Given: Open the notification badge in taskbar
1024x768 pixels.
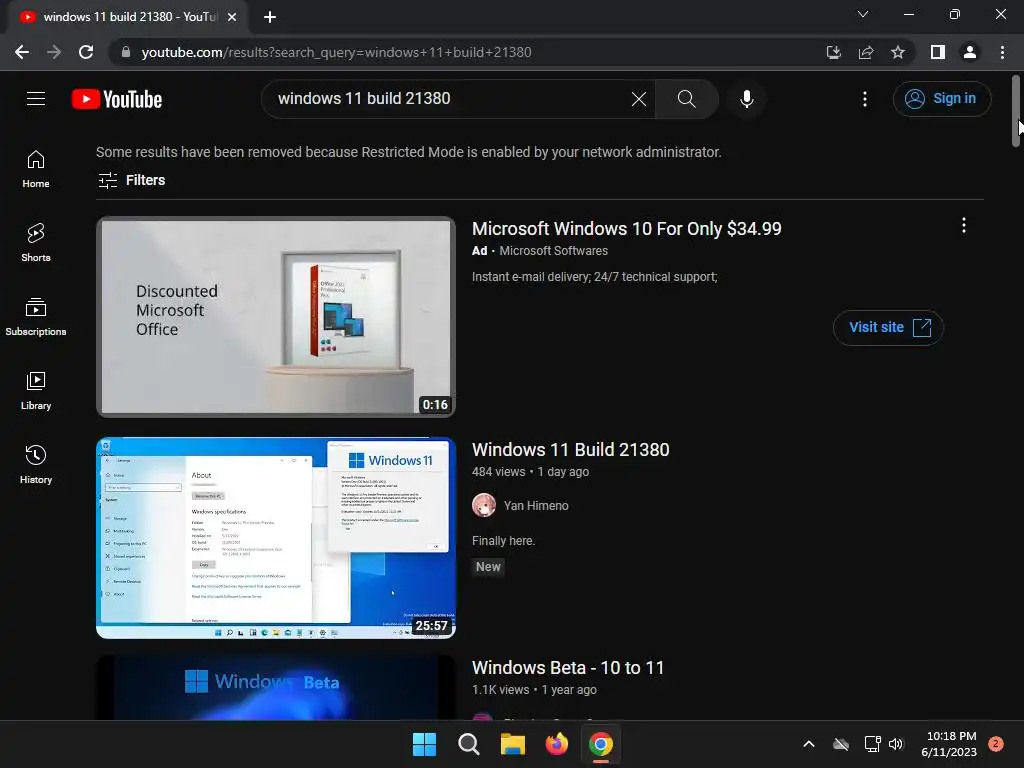Looking at the screenshot, I should coord(996,744).
